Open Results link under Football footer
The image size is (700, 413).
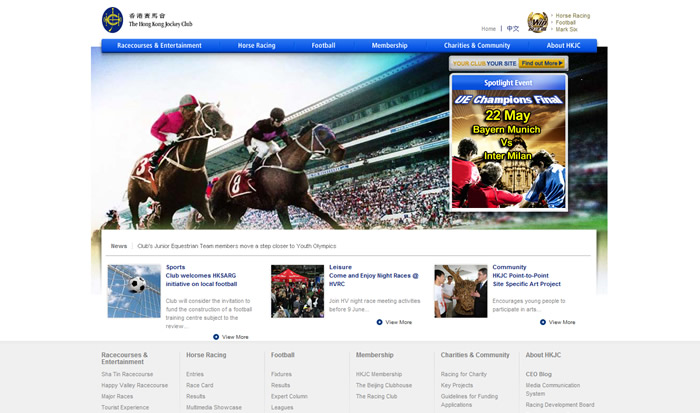pyautogui.click(x=280, y=385)
